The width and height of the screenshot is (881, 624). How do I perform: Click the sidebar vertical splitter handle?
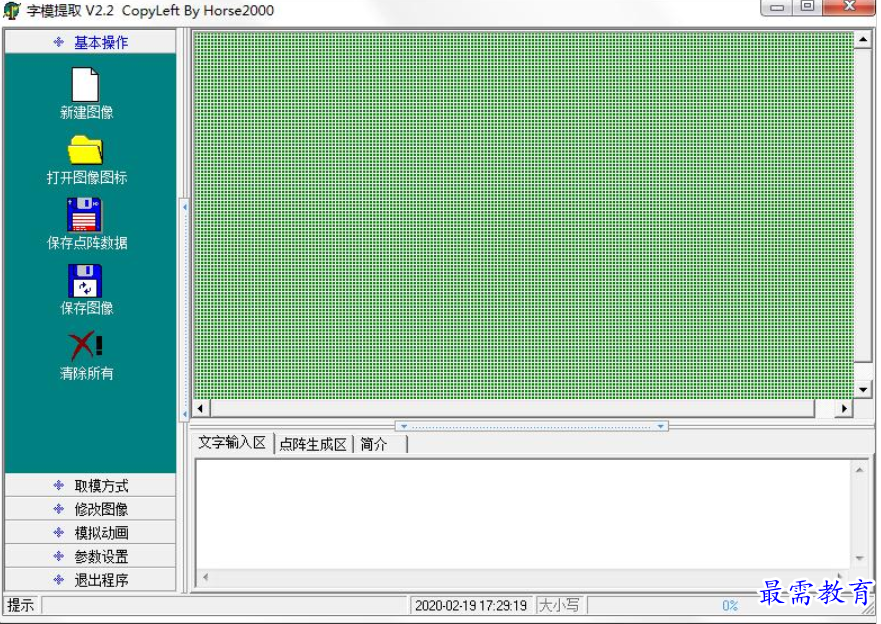(184, 311)
